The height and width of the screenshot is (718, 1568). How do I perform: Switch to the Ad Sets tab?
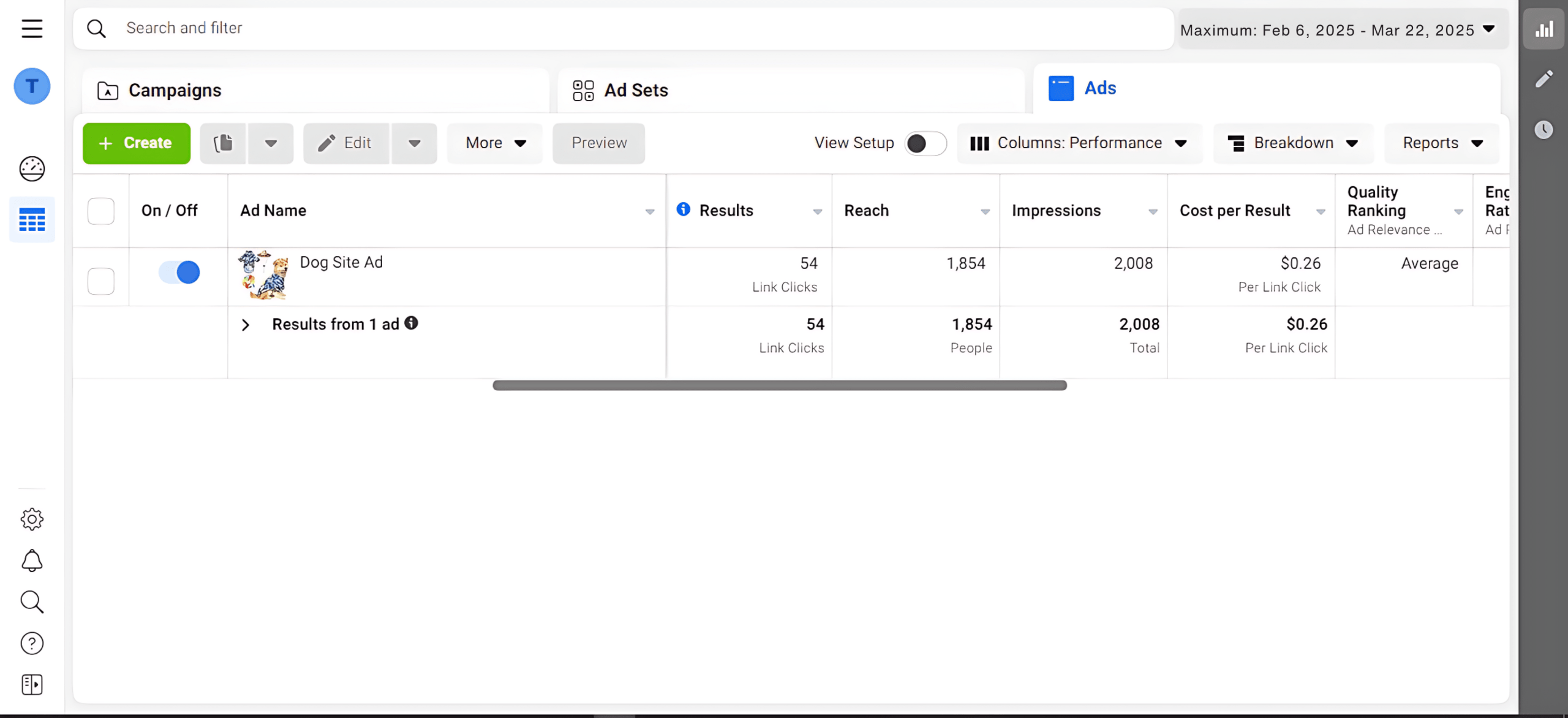[635, 91]
